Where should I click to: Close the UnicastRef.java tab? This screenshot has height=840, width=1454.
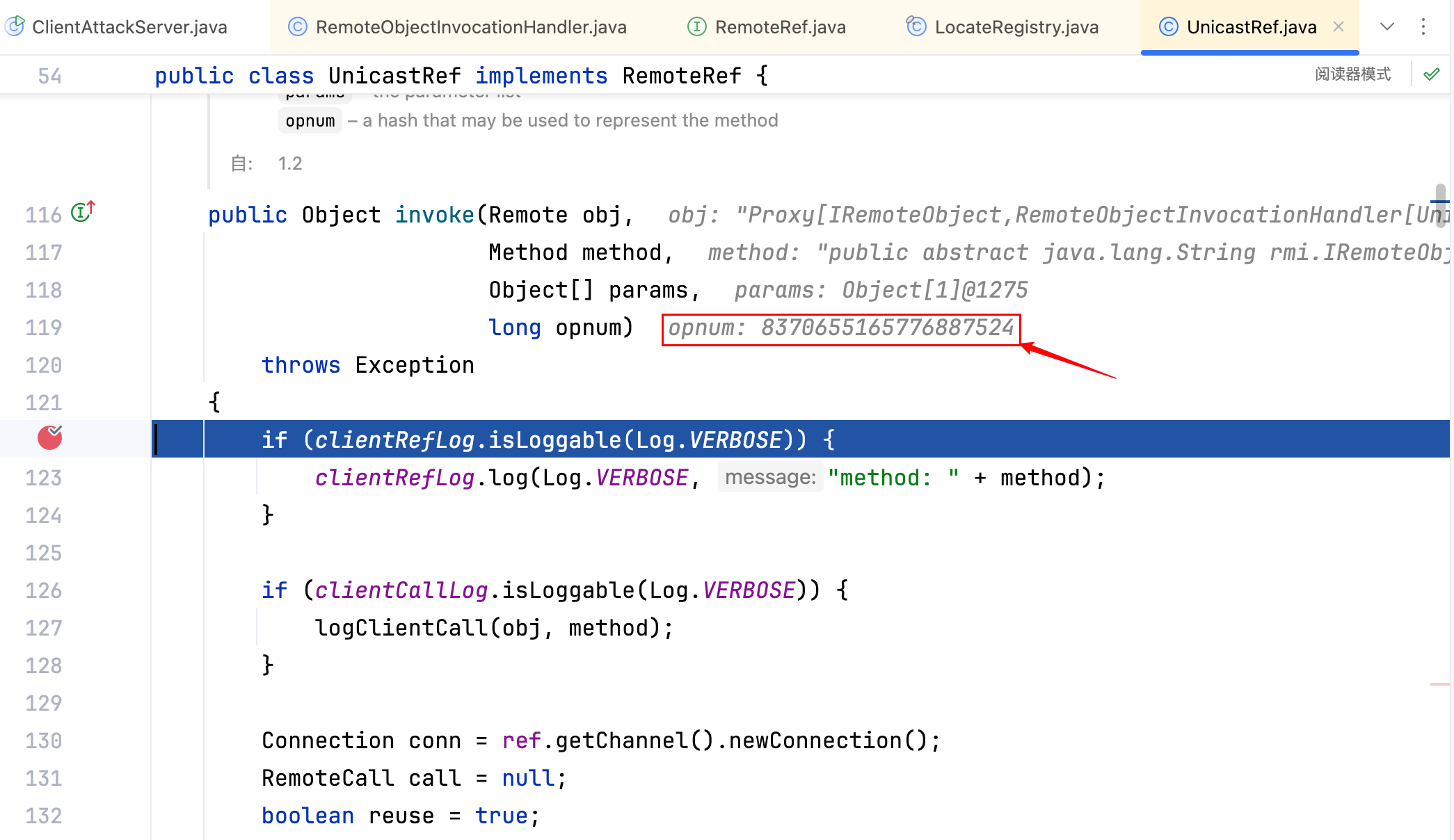[1339, 27]
